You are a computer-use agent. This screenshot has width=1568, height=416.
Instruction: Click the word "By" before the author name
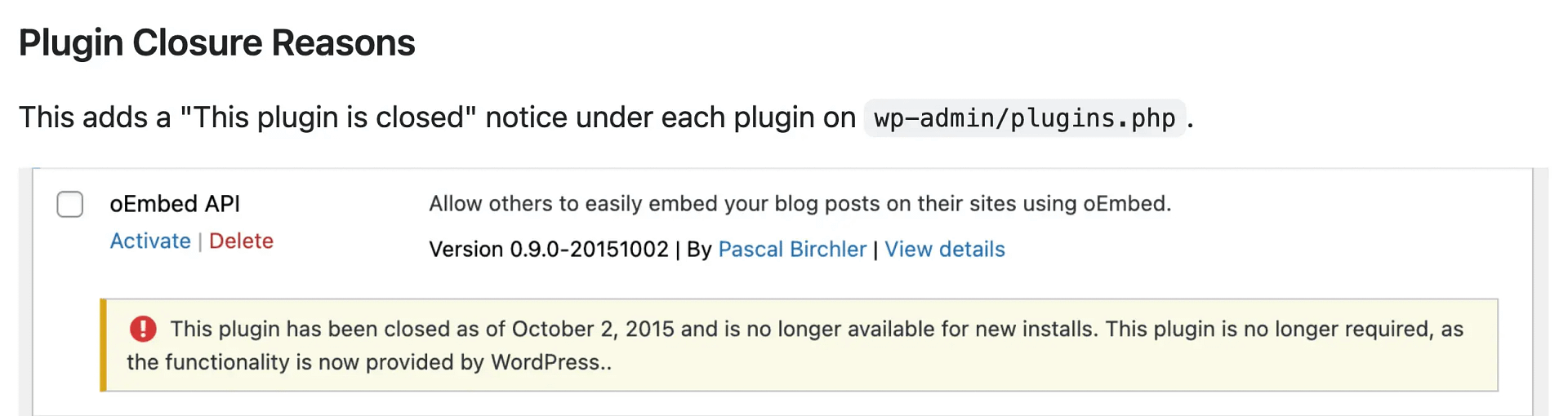[x=699, y=250]
